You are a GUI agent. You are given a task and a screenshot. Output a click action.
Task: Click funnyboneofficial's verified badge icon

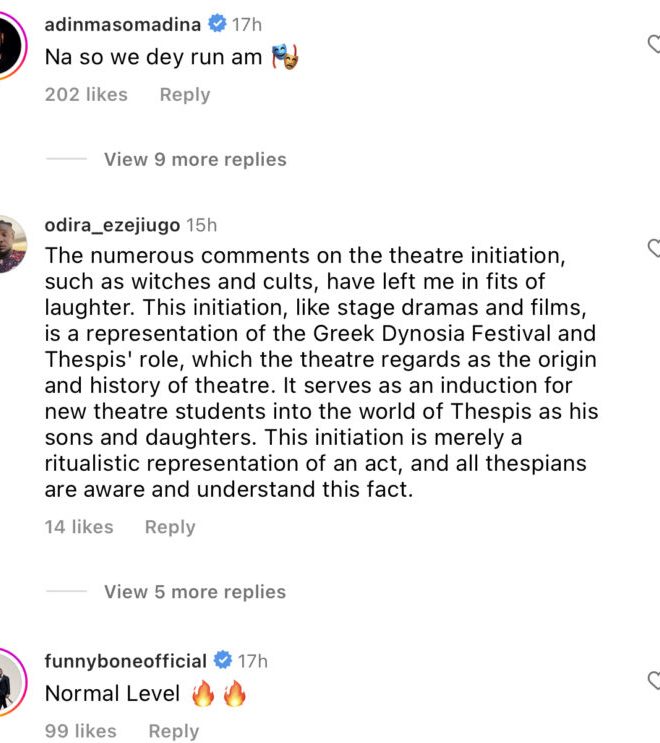[x=223, y=661]
